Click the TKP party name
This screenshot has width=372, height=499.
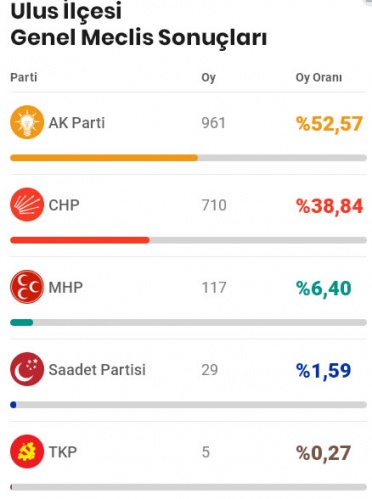point(63,452)
